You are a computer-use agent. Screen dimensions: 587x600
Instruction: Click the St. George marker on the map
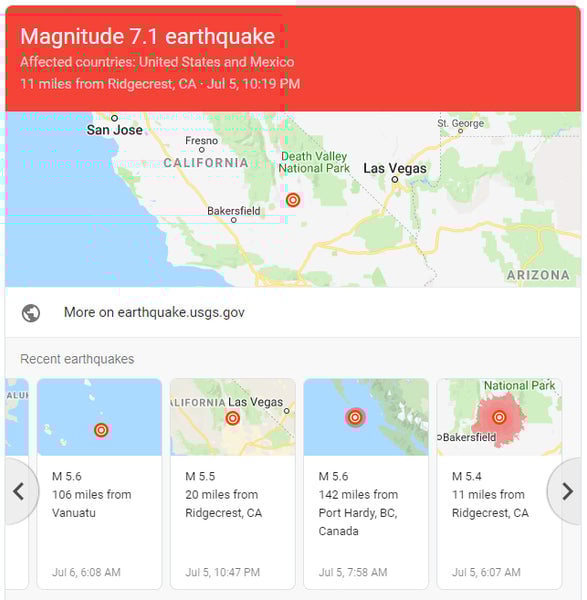461,131
